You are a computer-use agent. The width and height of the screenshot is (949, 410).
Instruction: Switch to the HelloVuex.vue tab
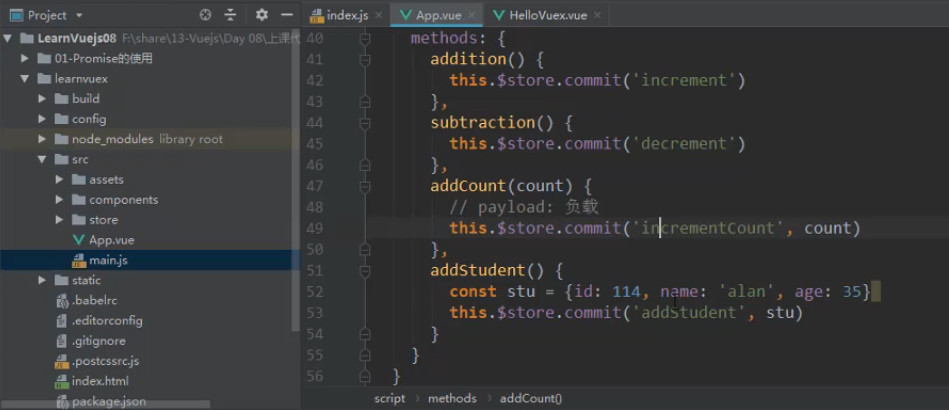pos(547,15)
